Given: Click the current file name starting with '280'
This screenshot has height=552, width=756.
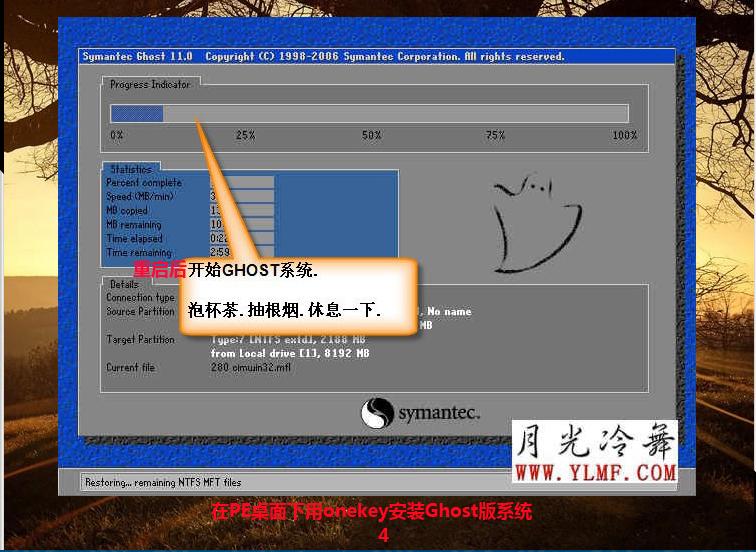Looking at the screenshot, I should [x=251, y=367].
